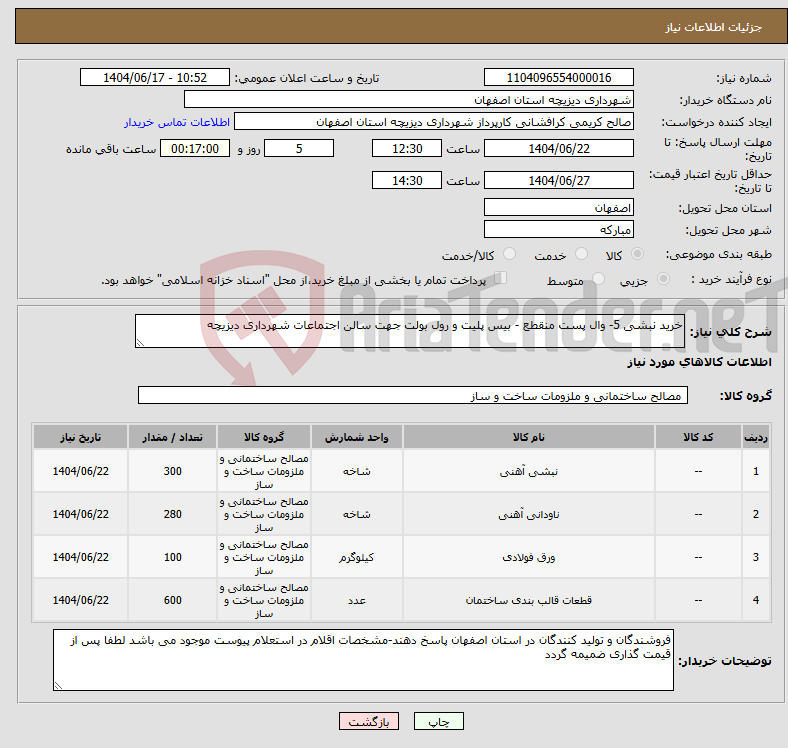Click the واحد شمارش column header
Screen dimensions: 788x748
(x=356, y=437)
